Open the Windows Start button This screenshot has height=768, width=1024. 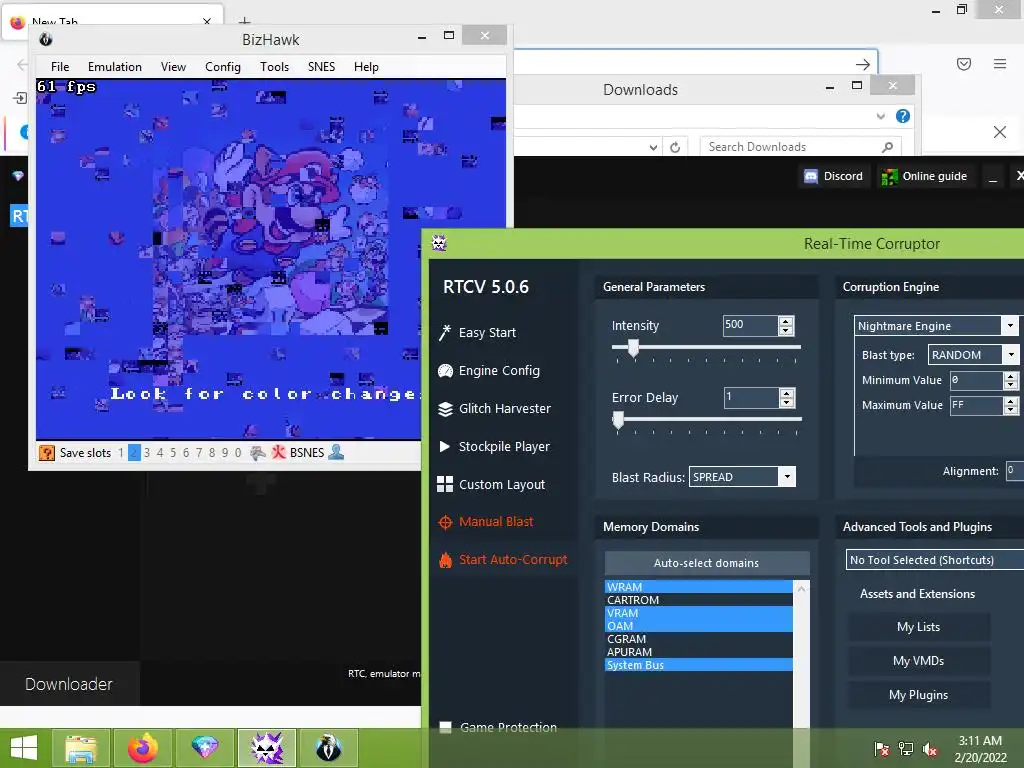click(24, 748)
